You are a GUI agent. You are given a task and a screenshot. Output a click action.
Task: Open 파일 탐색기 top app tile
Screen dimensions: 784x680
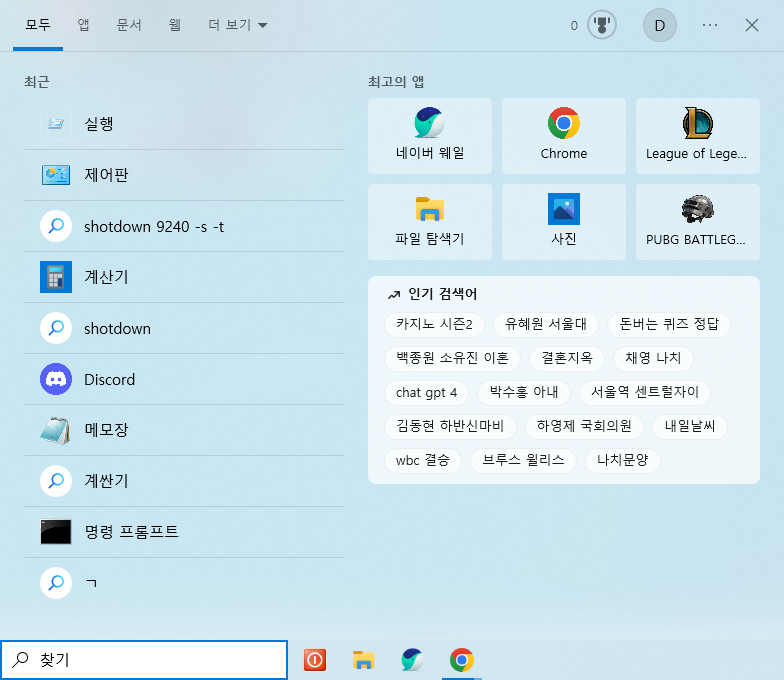click(430, 222)
